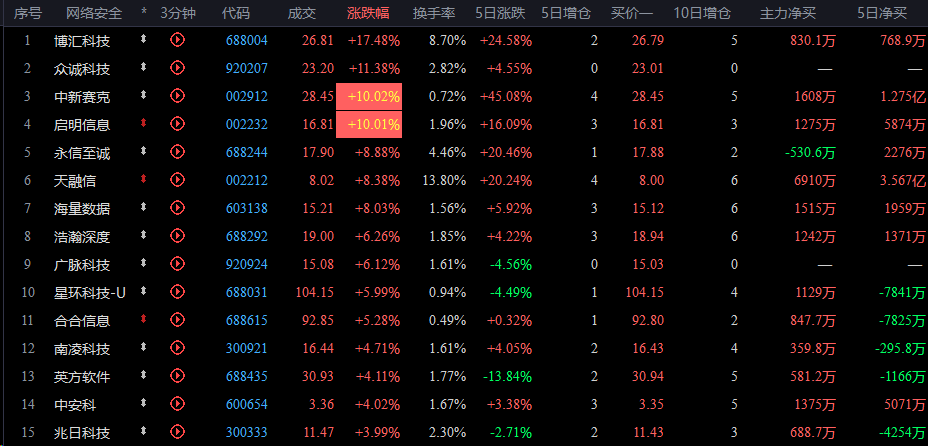Click the play icon for 南凌科技

178,348
